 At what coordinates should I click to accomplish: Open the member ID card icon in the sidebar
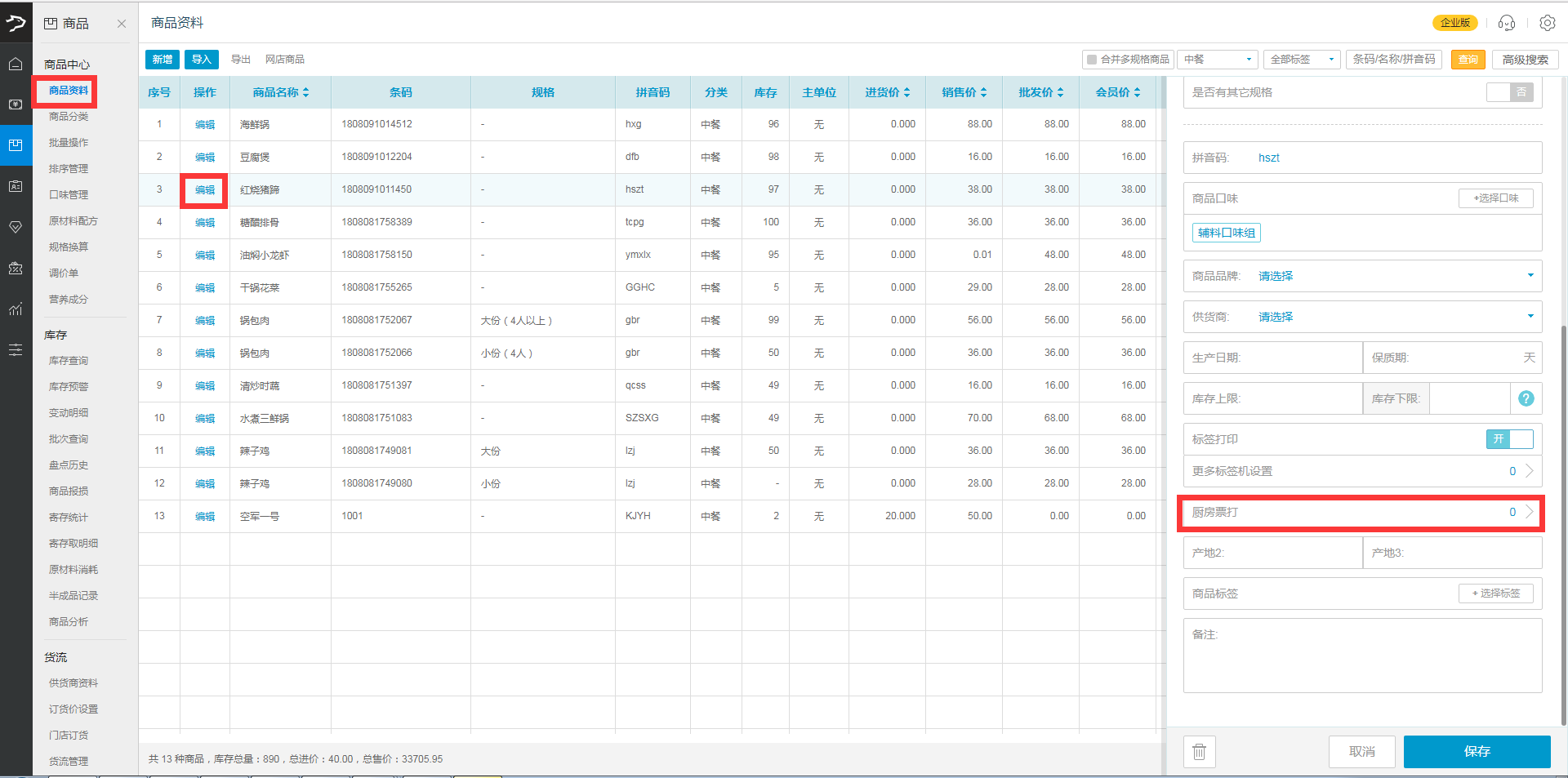16,186
